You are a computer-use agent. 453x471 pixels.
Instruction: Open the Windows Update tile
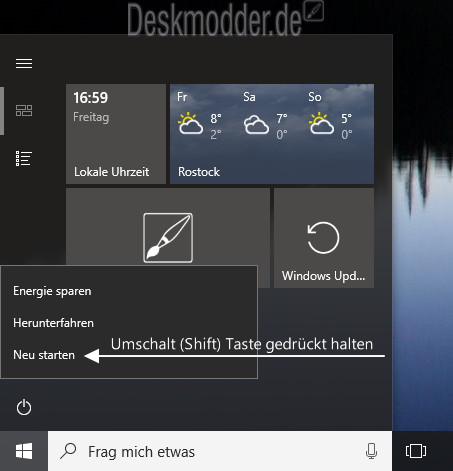pyautogui.click(x=324, y=238)
